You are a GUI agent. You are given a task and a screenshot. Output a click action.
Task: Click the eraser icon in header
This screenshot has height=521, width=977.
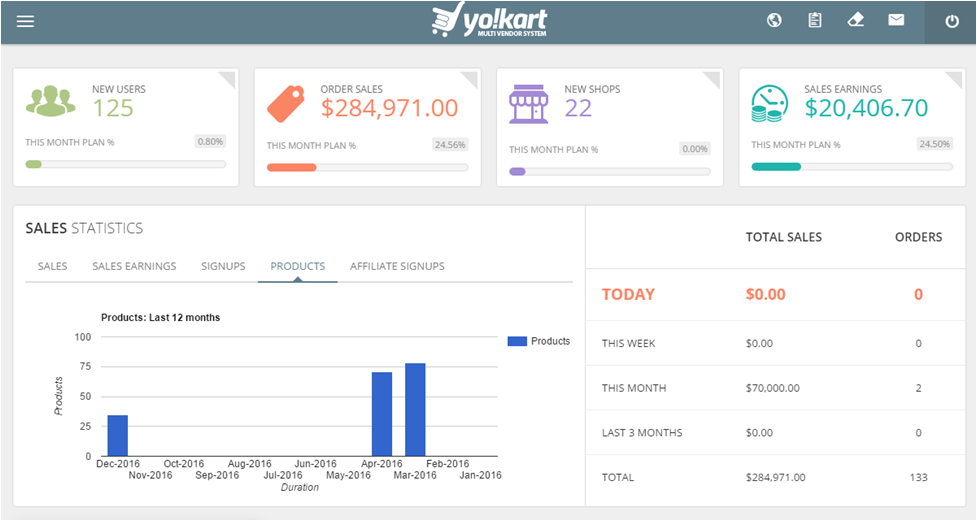pos(855,21)
